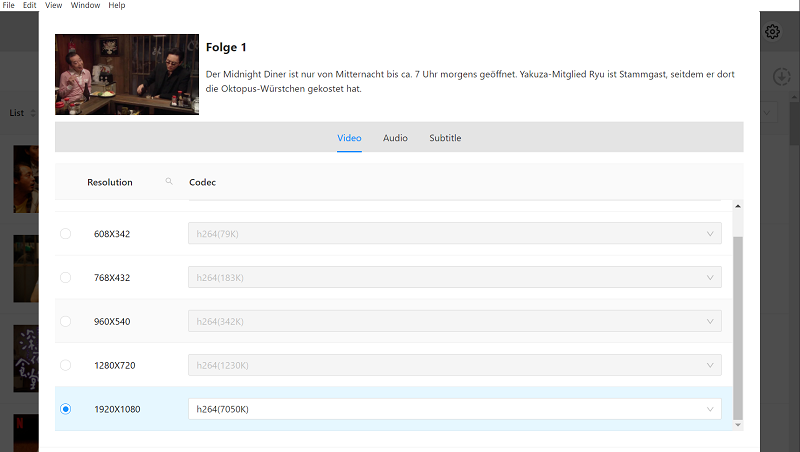
Task: Click the resolution list scrollbar up arrow
Action: point(738,206)
